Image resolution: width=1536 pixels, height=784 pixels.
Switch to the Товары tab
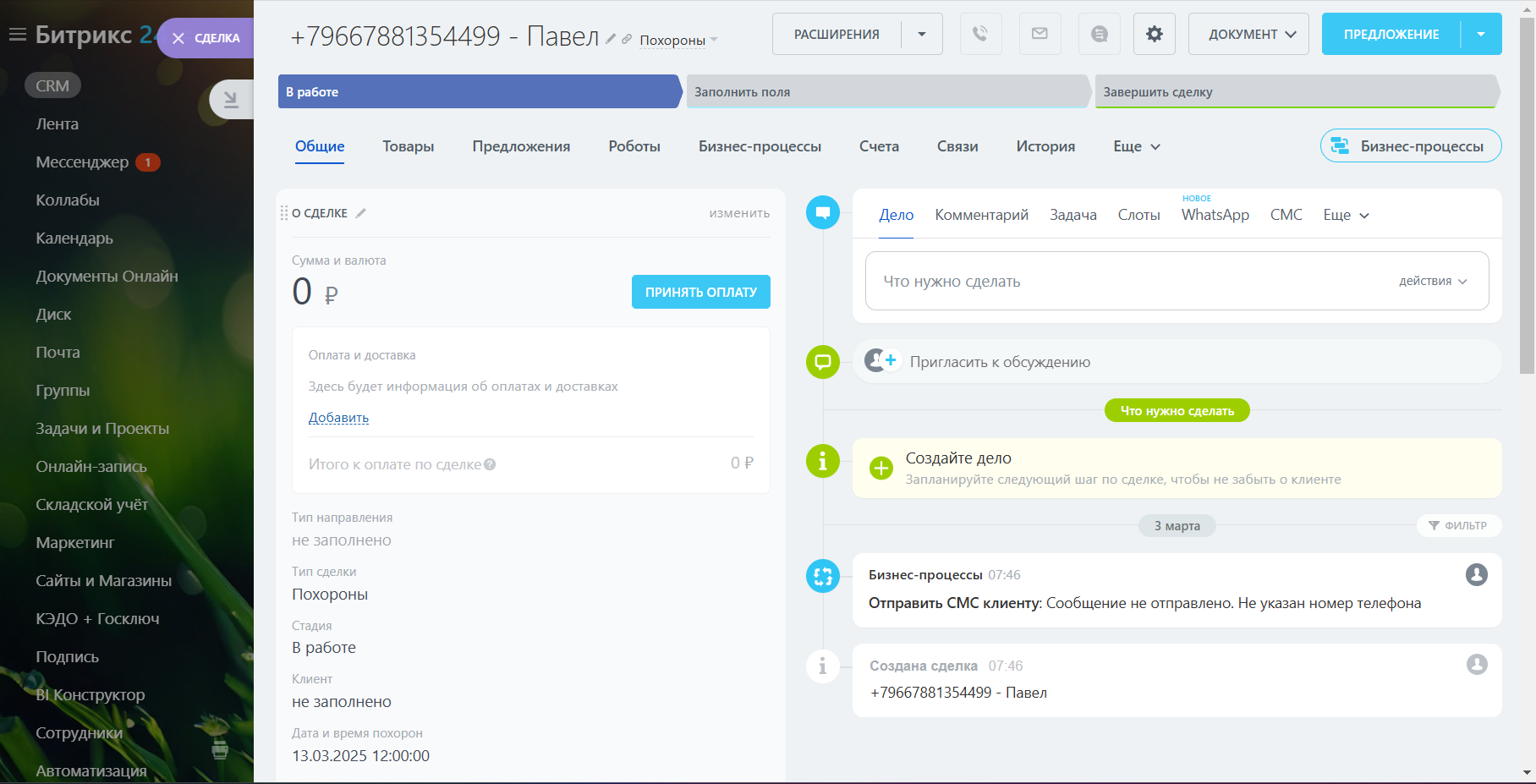408,146
